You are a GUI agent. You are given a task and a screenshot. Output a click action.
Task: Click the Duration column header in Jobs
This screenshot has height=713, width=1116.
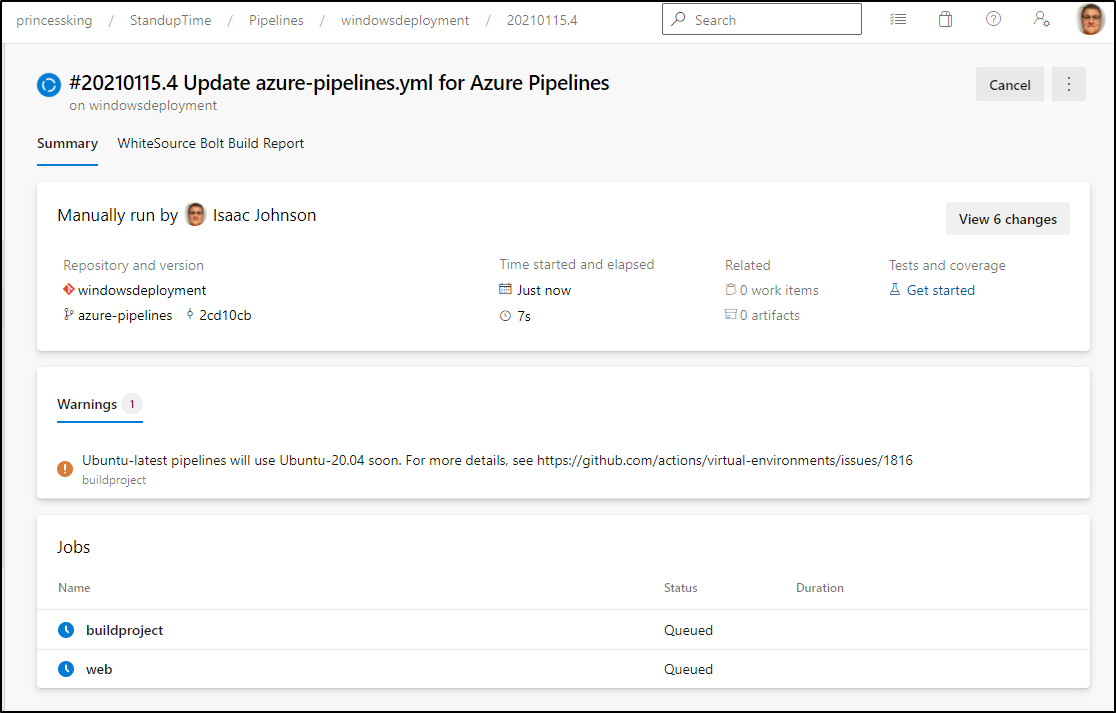819,588
